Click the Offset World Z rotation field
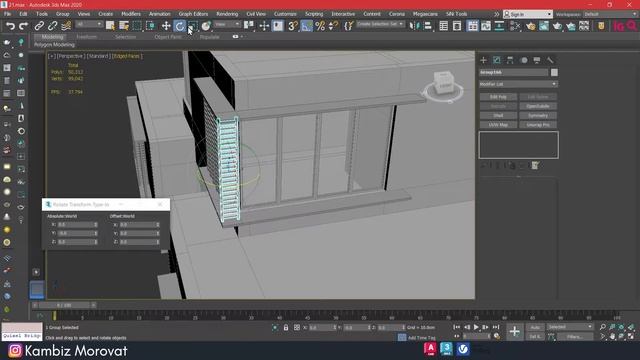Screen dimensions: 640x360 pos(139,242)
